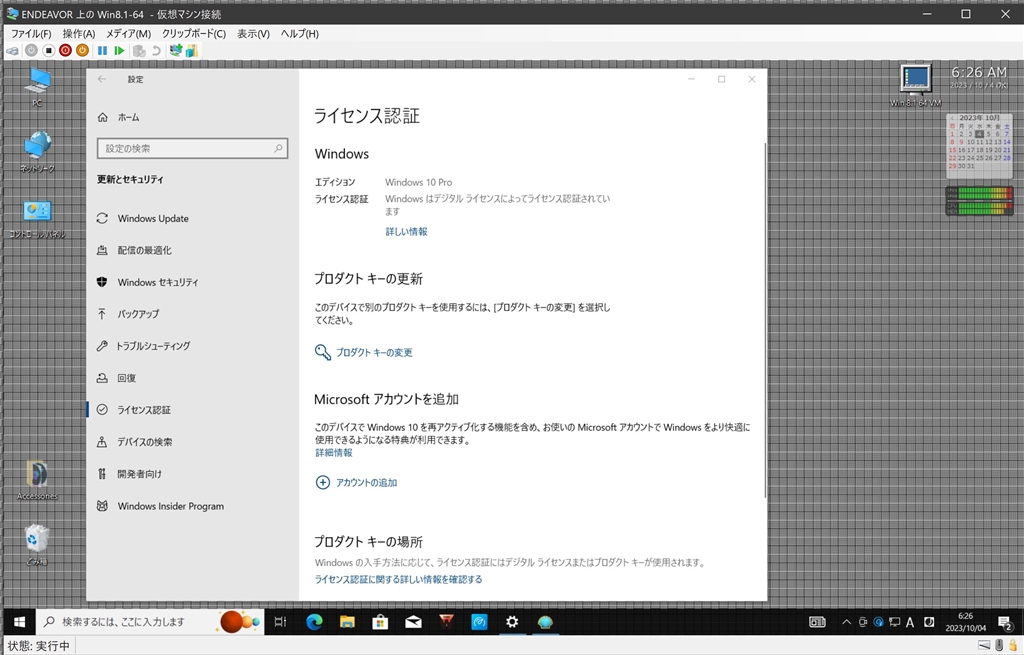Select Windows セキュリティ shield entry
Screen dimensions: 1024x655
pos(193,282)
